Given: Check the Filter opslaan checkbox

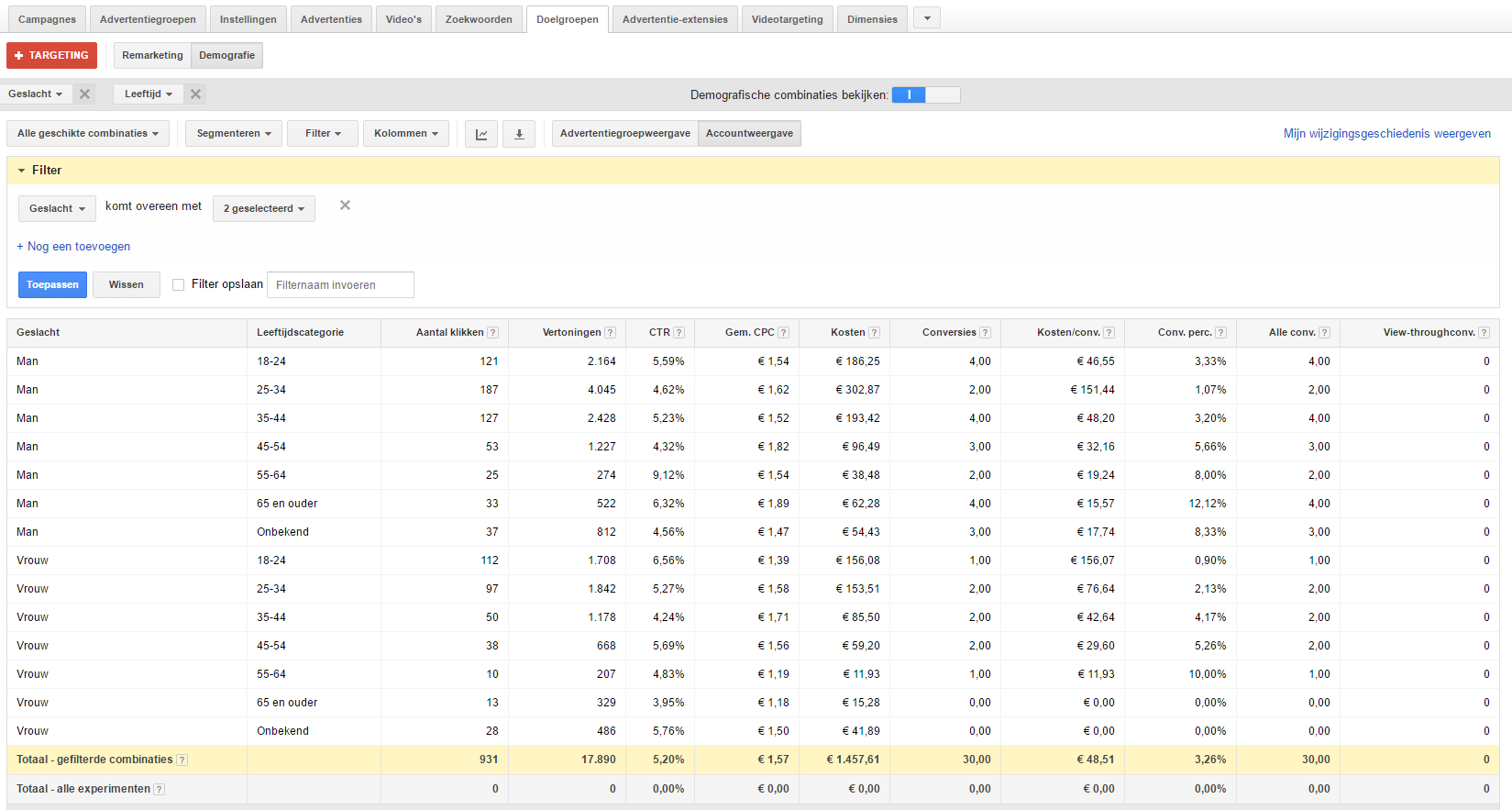Looking at the screenshot, I should click(179, 284).
